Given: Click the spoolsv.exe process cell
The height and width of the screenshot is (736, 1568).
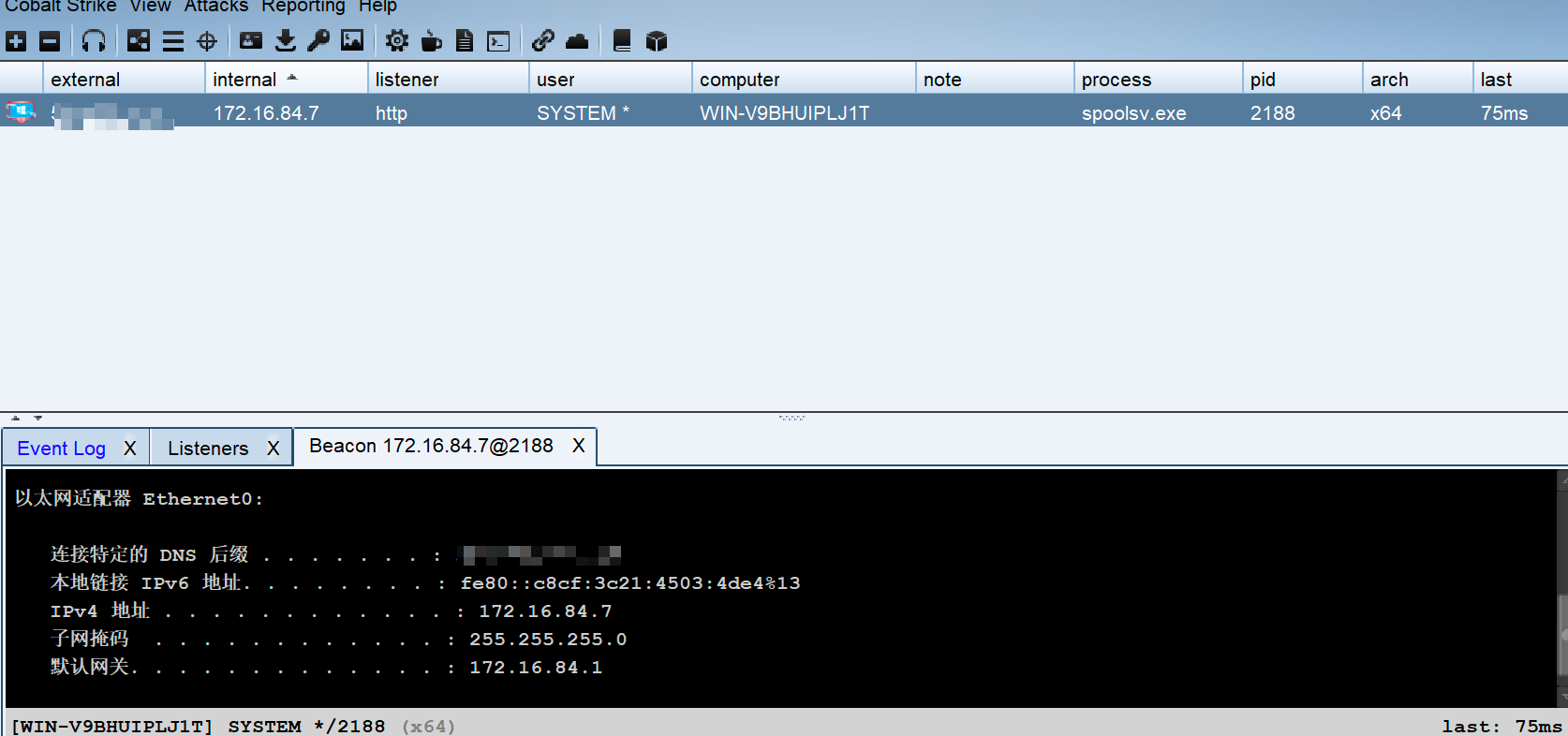Looking at the screenshot, I should click(1133, 113).
